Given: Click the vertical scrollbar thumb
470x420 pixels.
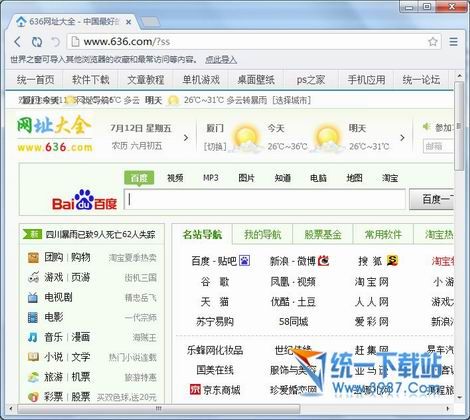Looking at the screenshot, I should [x=459, y=126].
